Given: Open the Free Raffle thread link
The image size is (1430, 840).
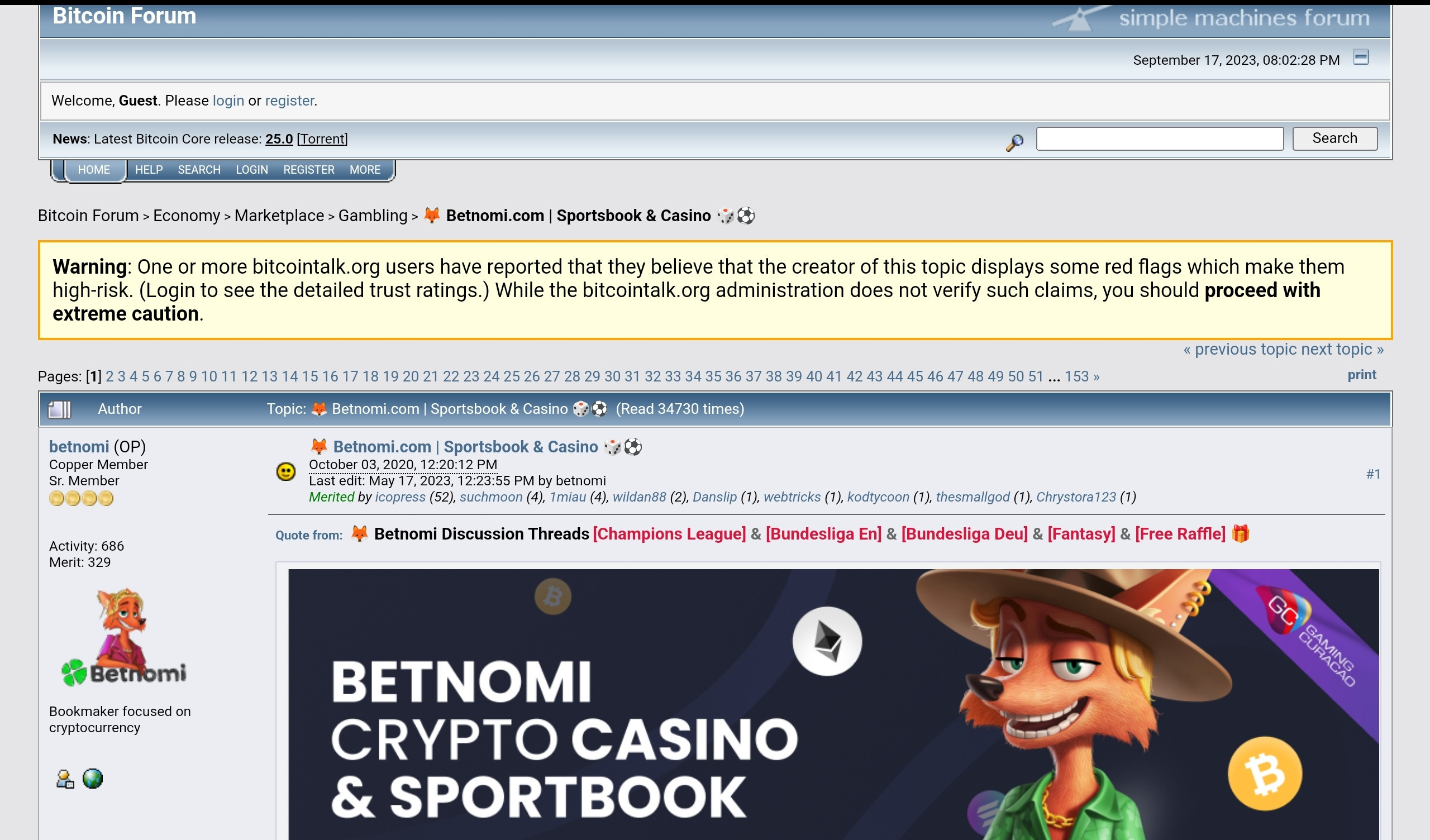Looking at the screenshot, I should click(1180, 533).
